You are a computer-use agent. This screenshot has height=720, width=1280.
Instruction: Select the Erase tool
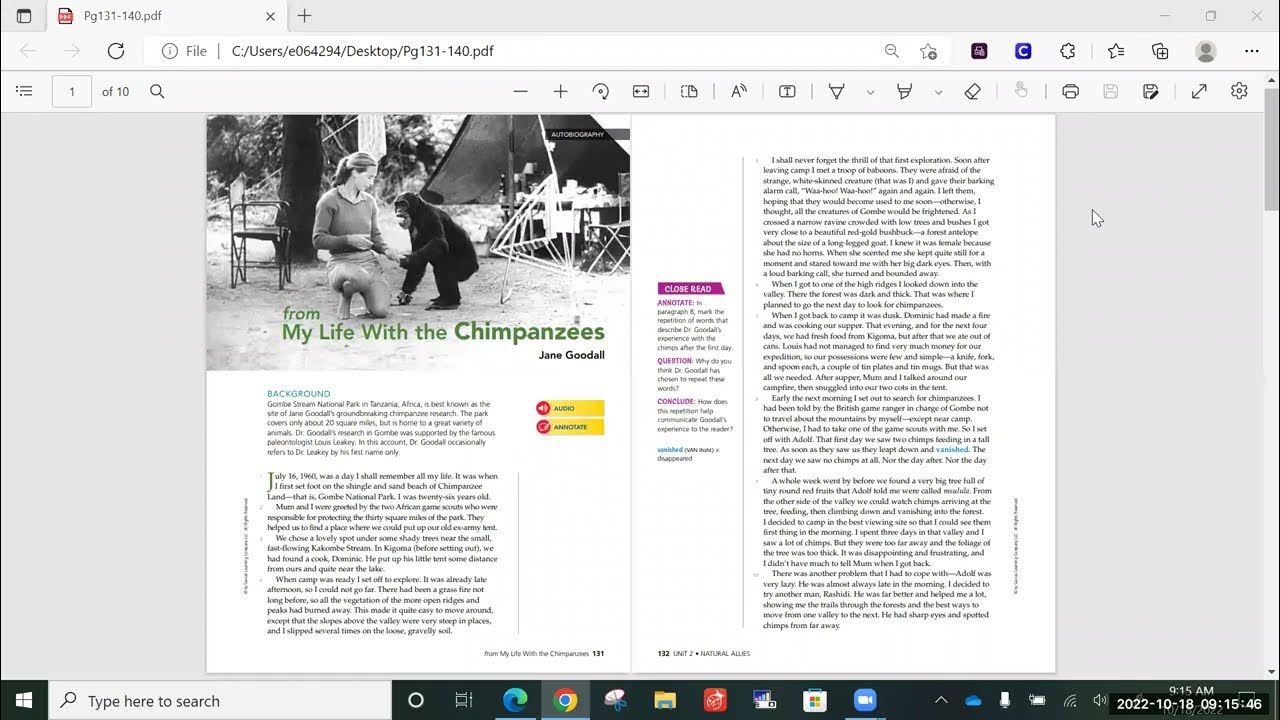tap(972, 91)
